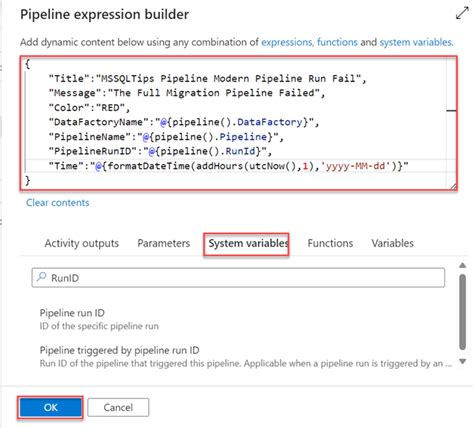Click the "DataFactoryName" expression line
The width and height of the screenshot is (474, 428).
184,122
